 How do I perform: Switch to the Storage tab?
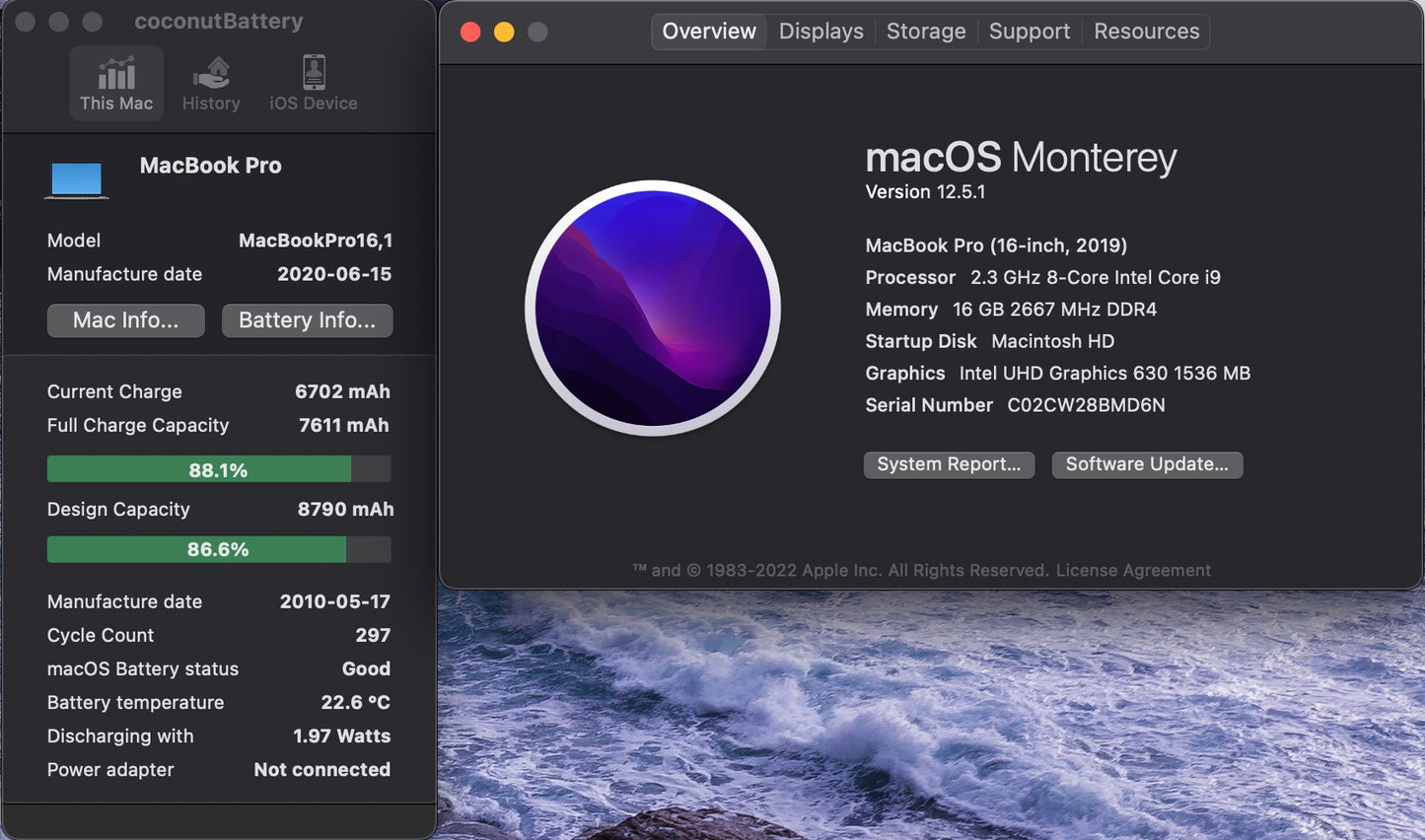pos(925,31)
